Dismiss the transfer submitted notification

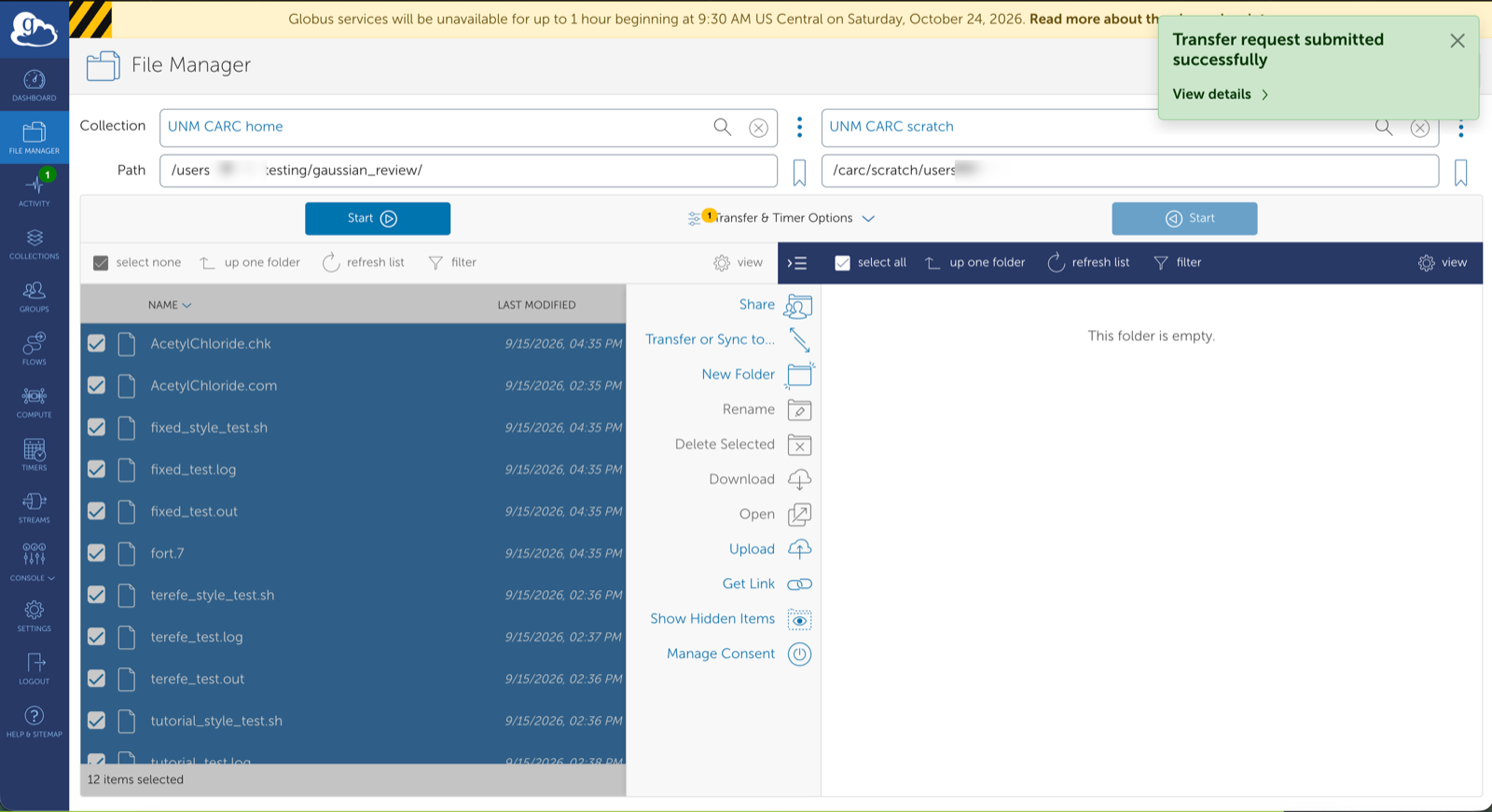(1457, 41)
